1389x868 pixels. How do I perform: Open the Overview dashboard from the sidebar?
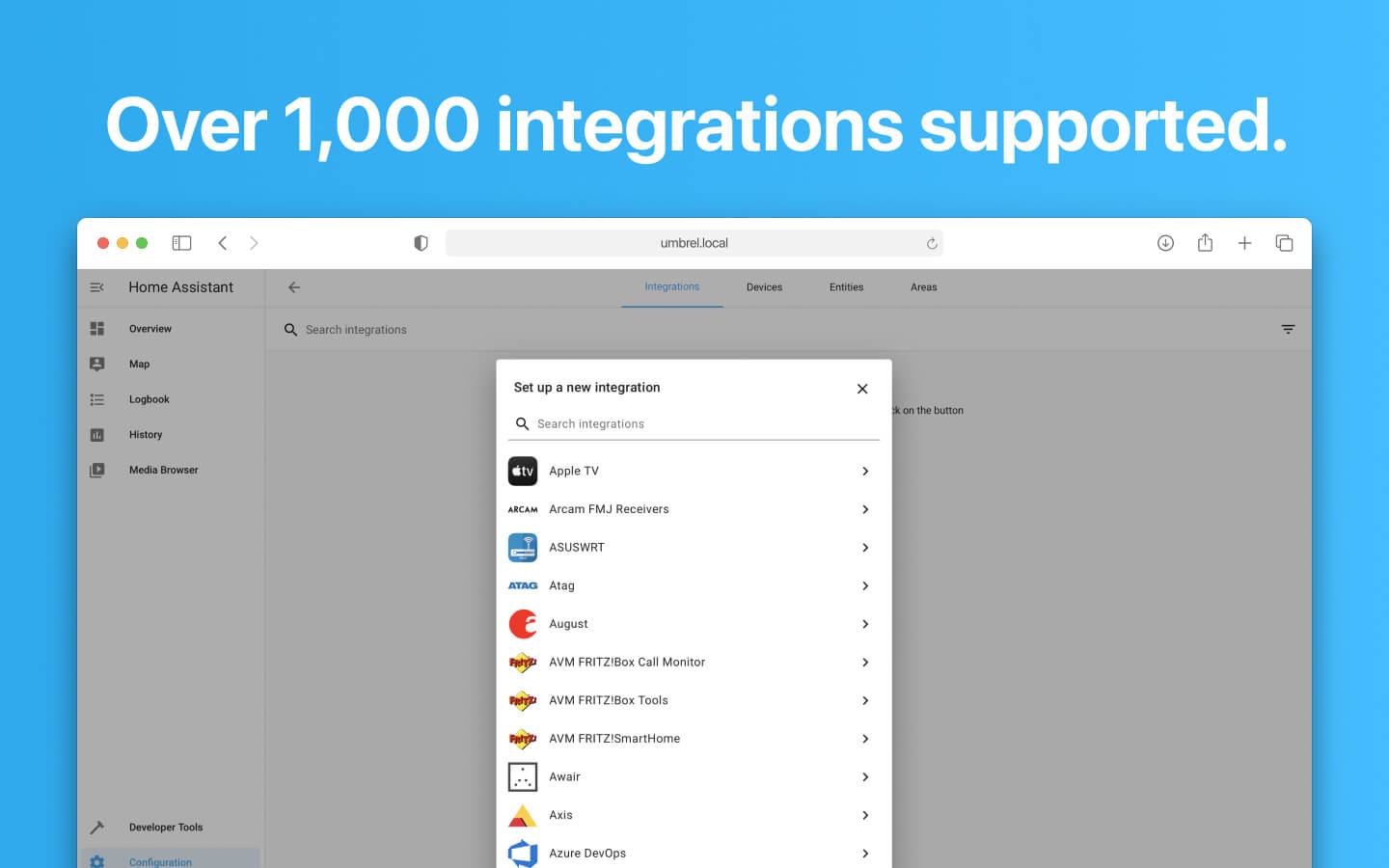point(150,328)
